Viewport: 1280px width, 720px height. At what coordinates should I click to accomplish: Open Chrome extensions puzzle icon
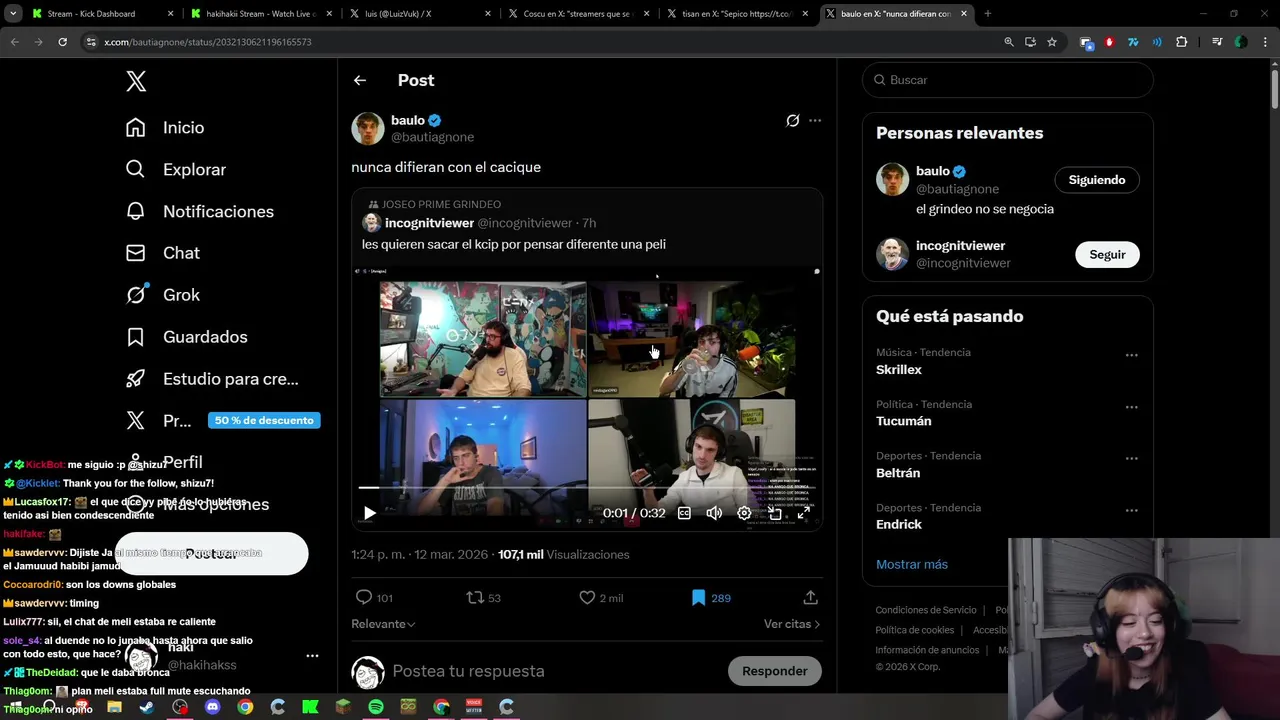click(x=1181, y=42)
